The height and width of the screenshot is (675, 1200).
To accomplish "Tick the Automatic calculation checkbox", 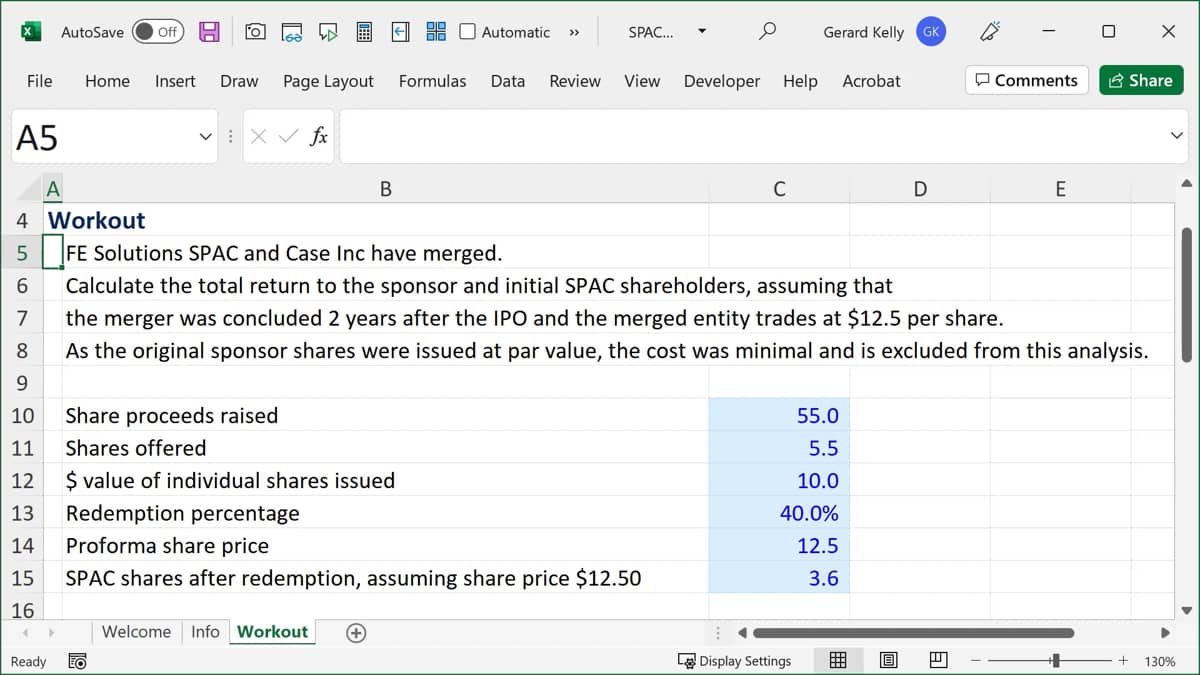I will [x=467, y=32].
